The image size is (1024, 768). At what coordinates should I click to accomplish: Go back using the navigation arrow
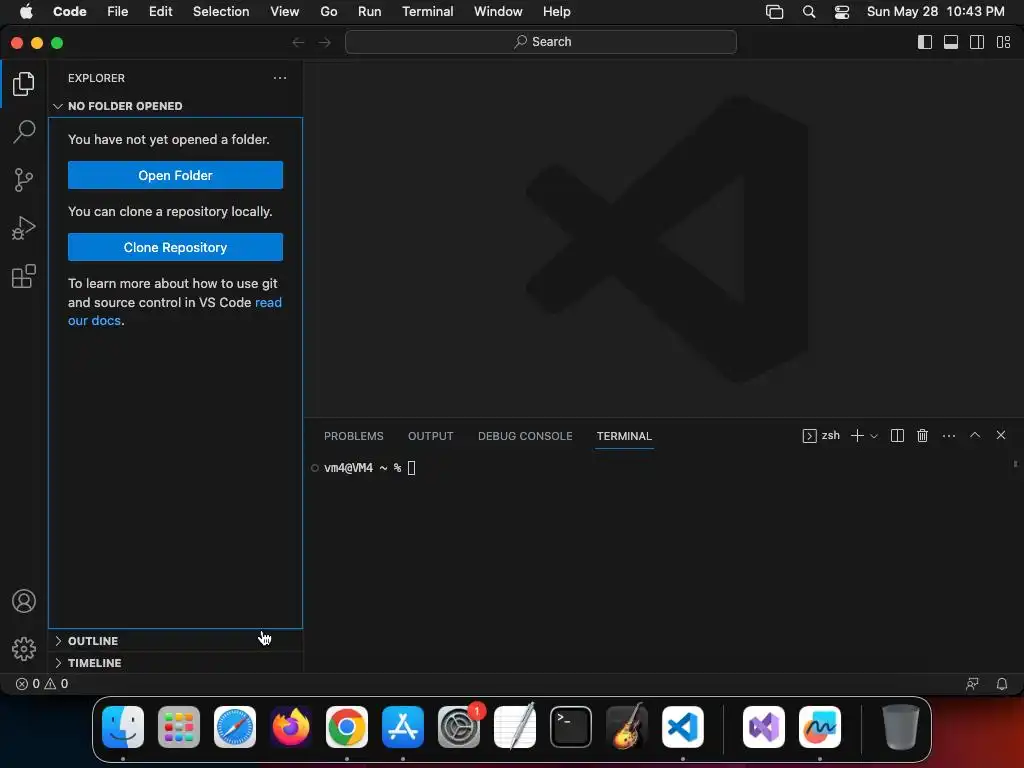[298, 42]
